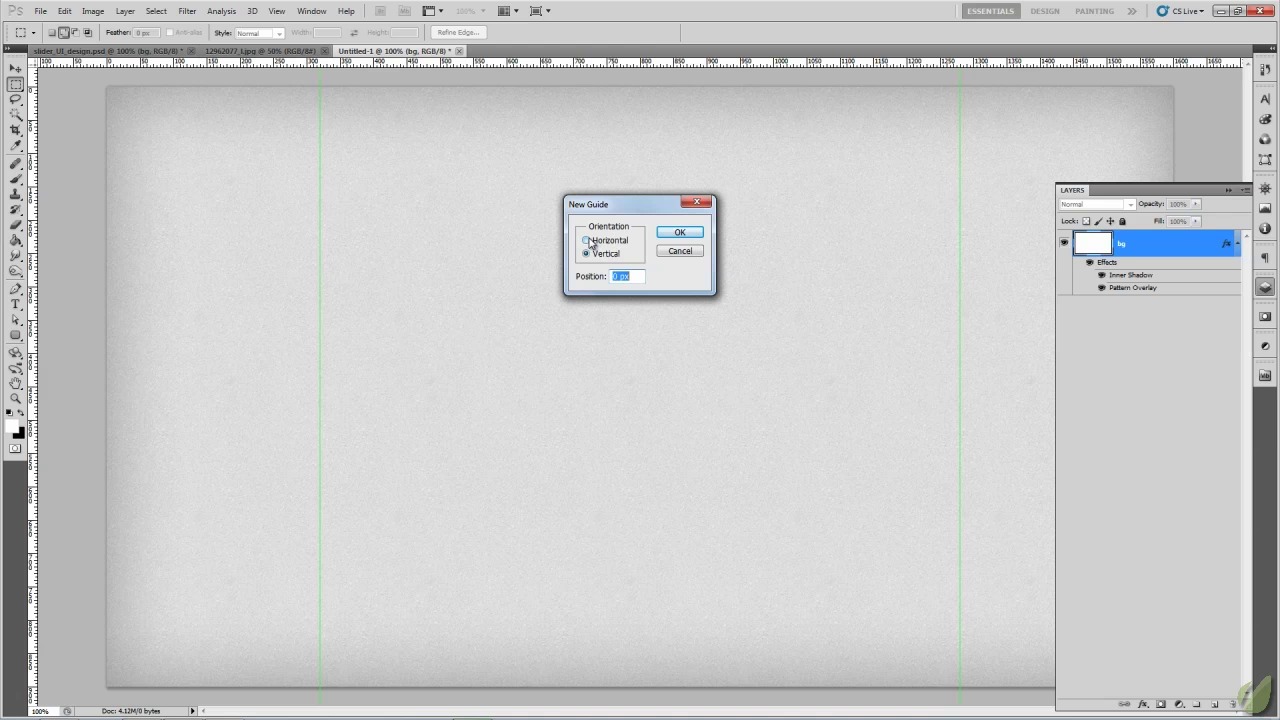Select the Type tool

(15, 304)
